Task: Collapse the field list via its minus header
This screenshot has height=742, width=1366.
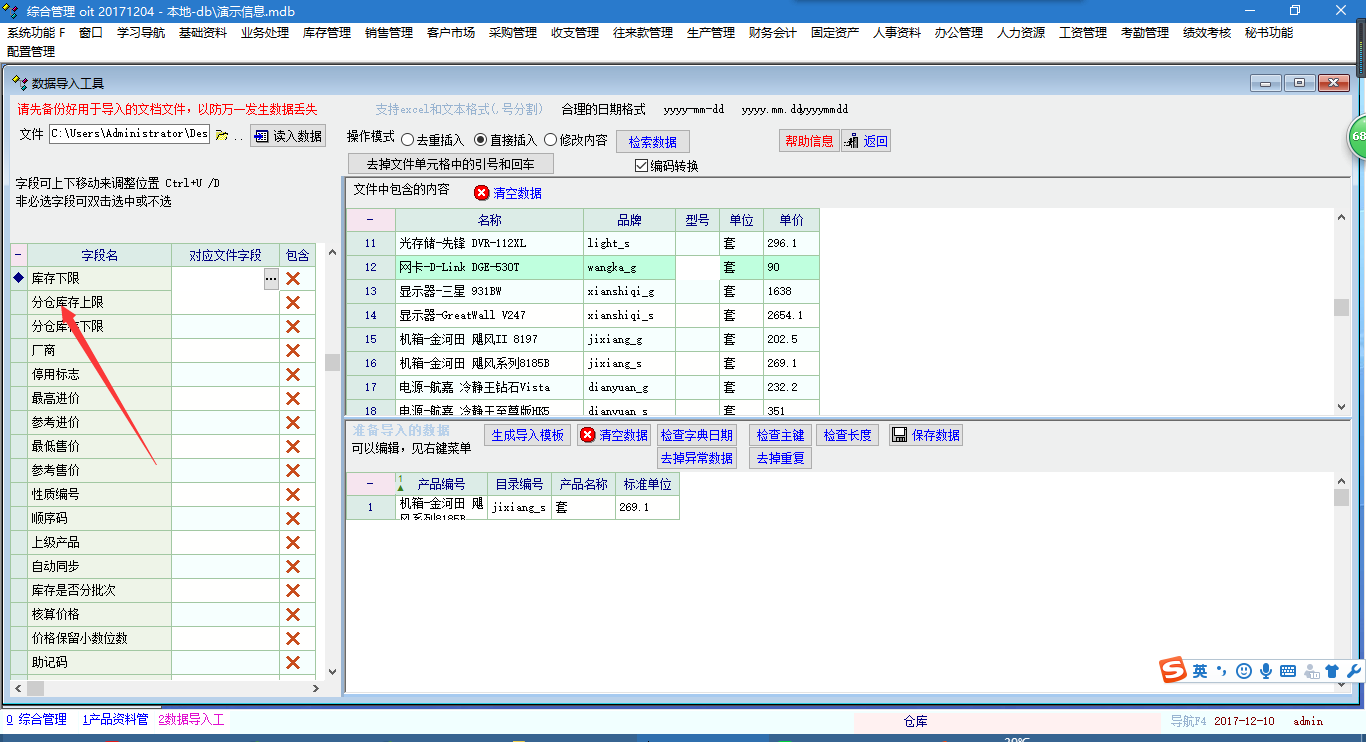Action: click(18, 255)
